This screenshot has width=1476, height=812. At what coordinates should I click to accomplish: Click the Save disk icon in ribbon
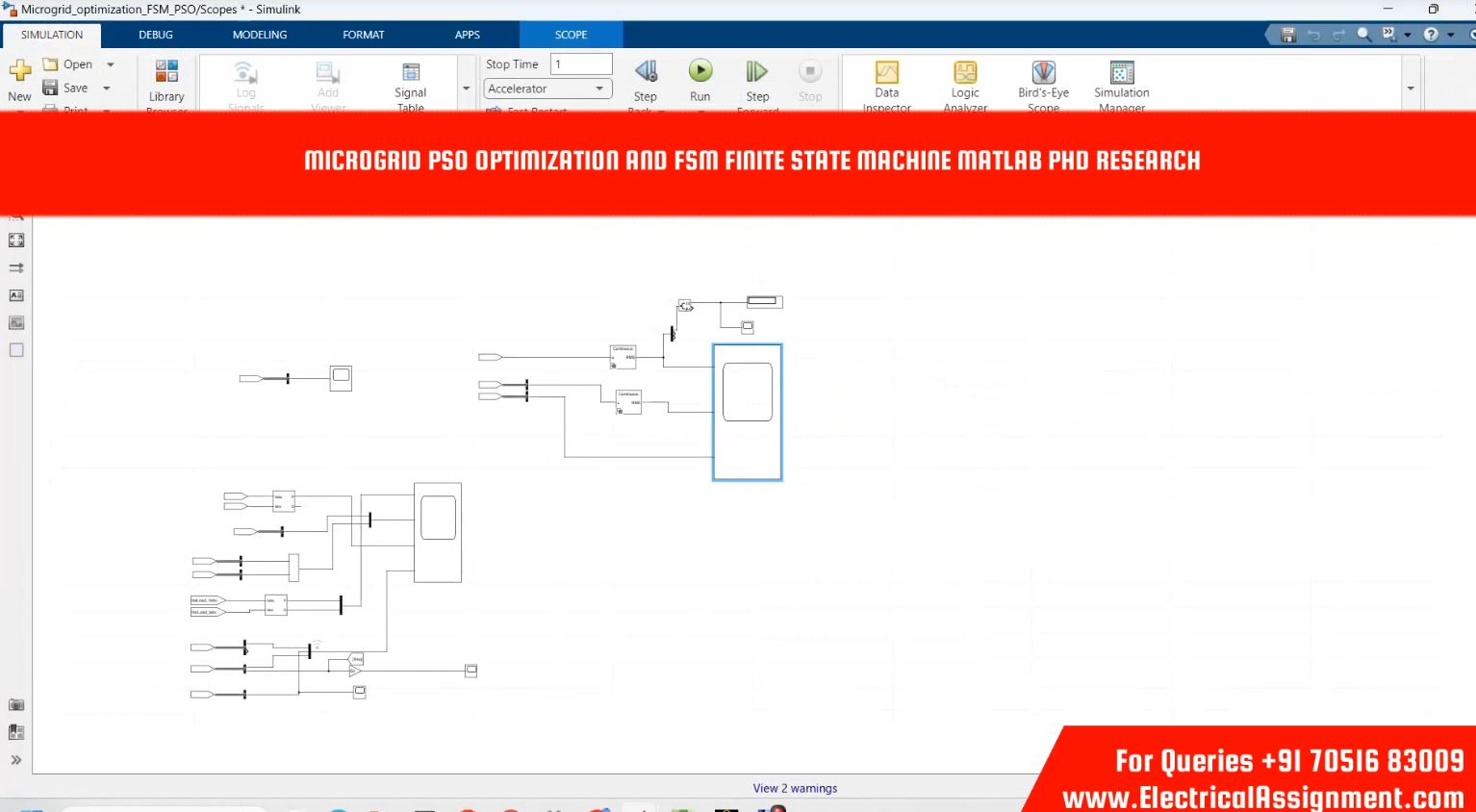51,88
